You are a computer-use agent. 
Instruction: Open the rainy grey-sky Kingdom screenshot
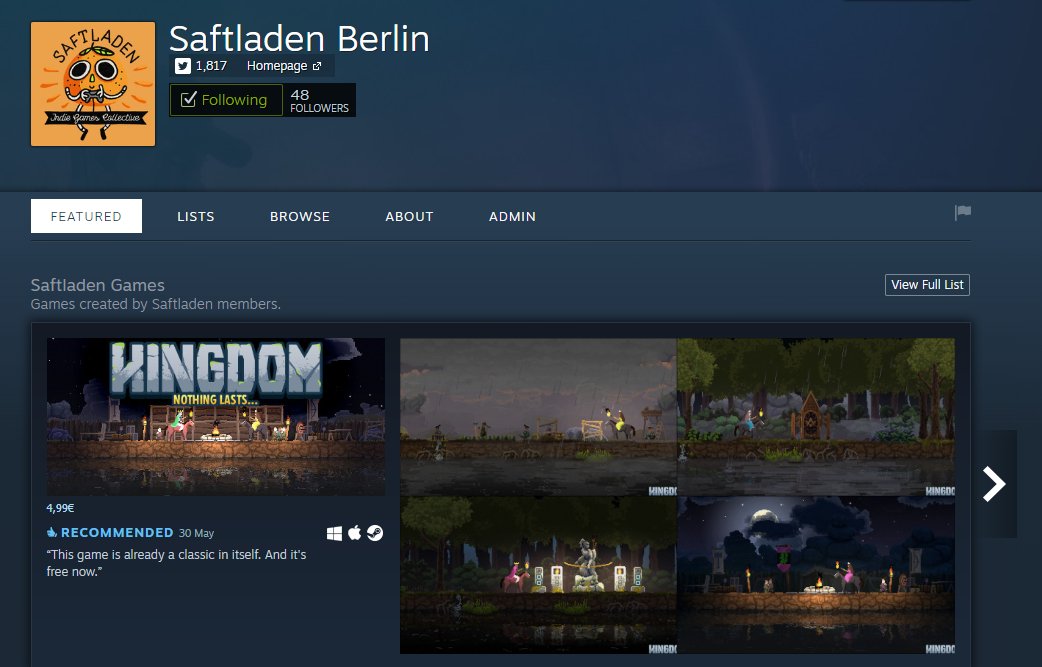(538, 417)
